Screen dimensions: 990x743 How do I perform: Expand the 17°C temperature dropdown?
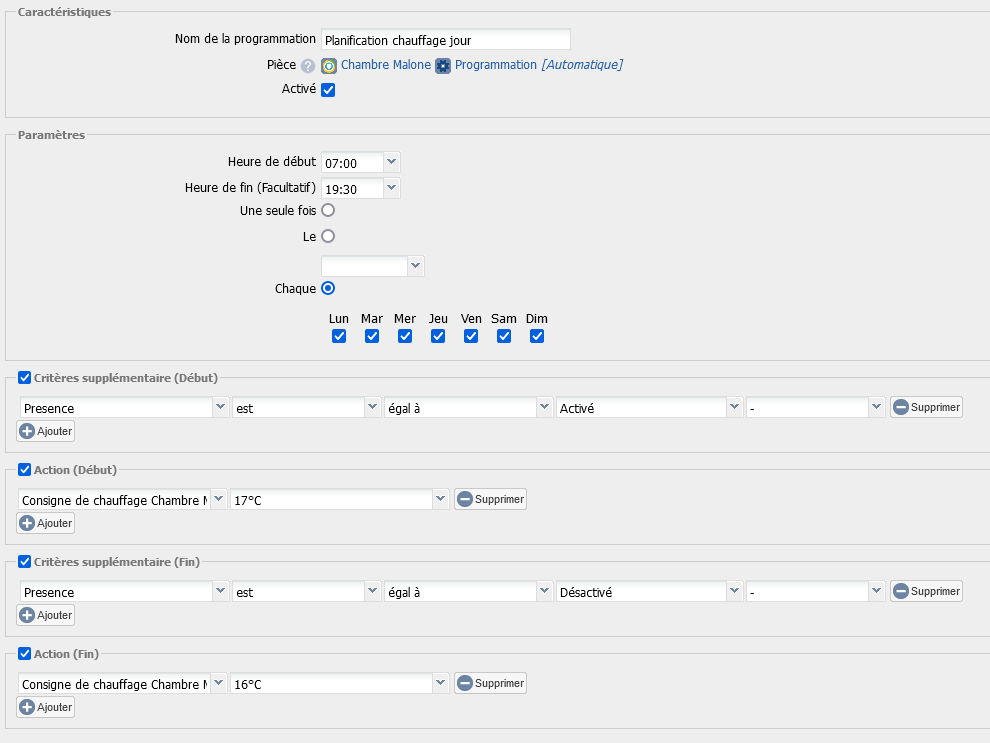pos(440,499)
